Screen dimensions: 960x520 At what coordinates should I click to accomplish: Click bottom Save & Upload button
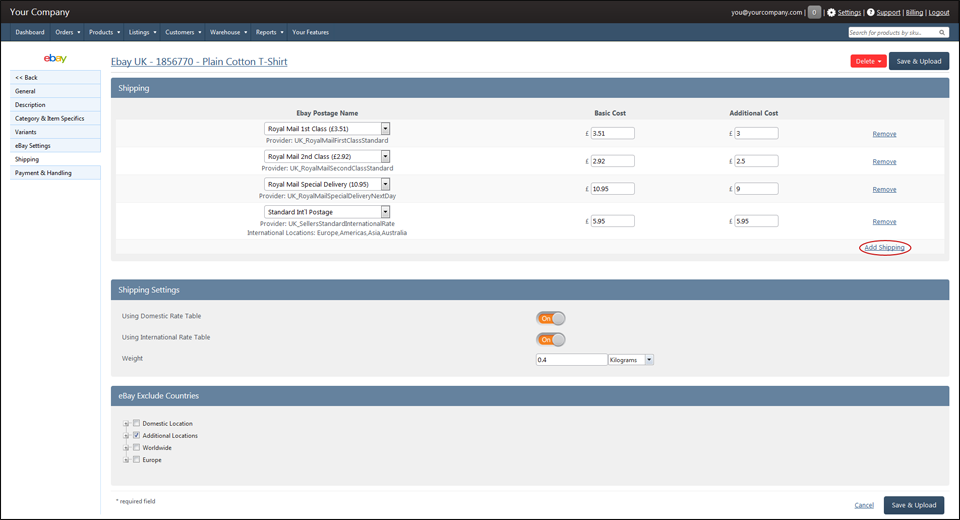click(913, 505)
